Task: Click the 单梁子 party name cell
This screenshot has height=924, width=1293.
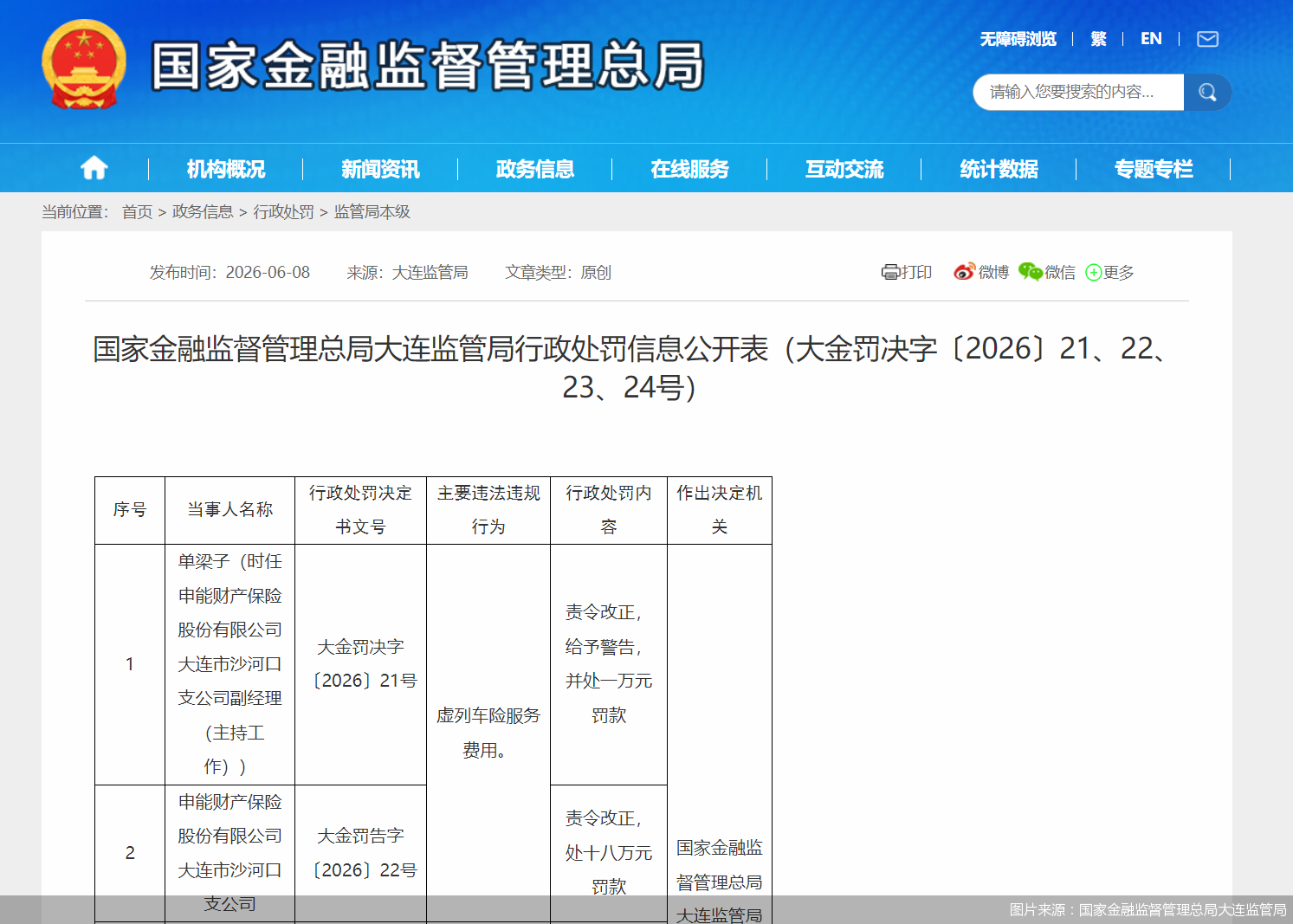Action: (230, 664)
